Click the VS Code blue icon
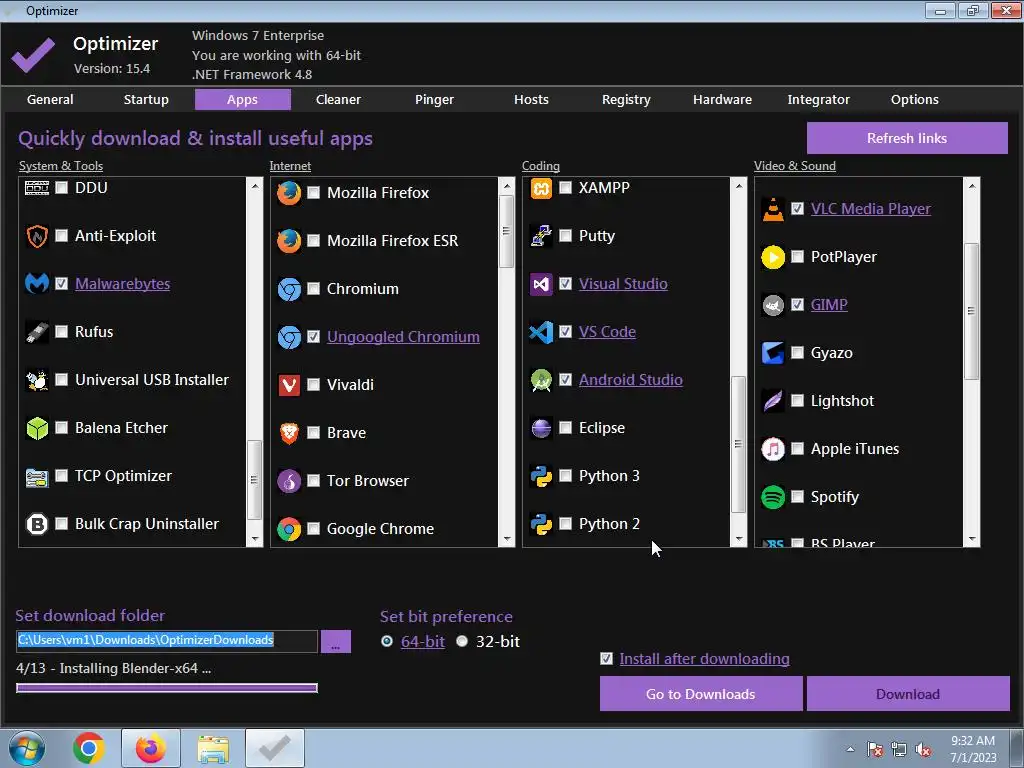1024x768 pixels. [541, 332]
